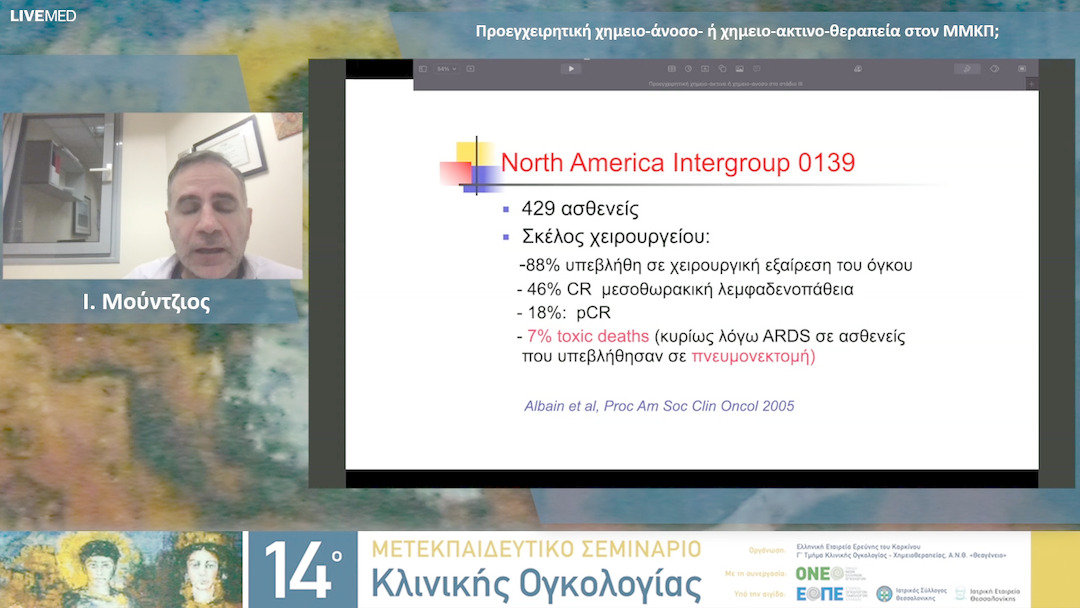Image resolution: width=1080 pixels, height=608 pixels.
Task: Insert a table using the Table icon
Action: pyautogui.click(x=671, y=69)
